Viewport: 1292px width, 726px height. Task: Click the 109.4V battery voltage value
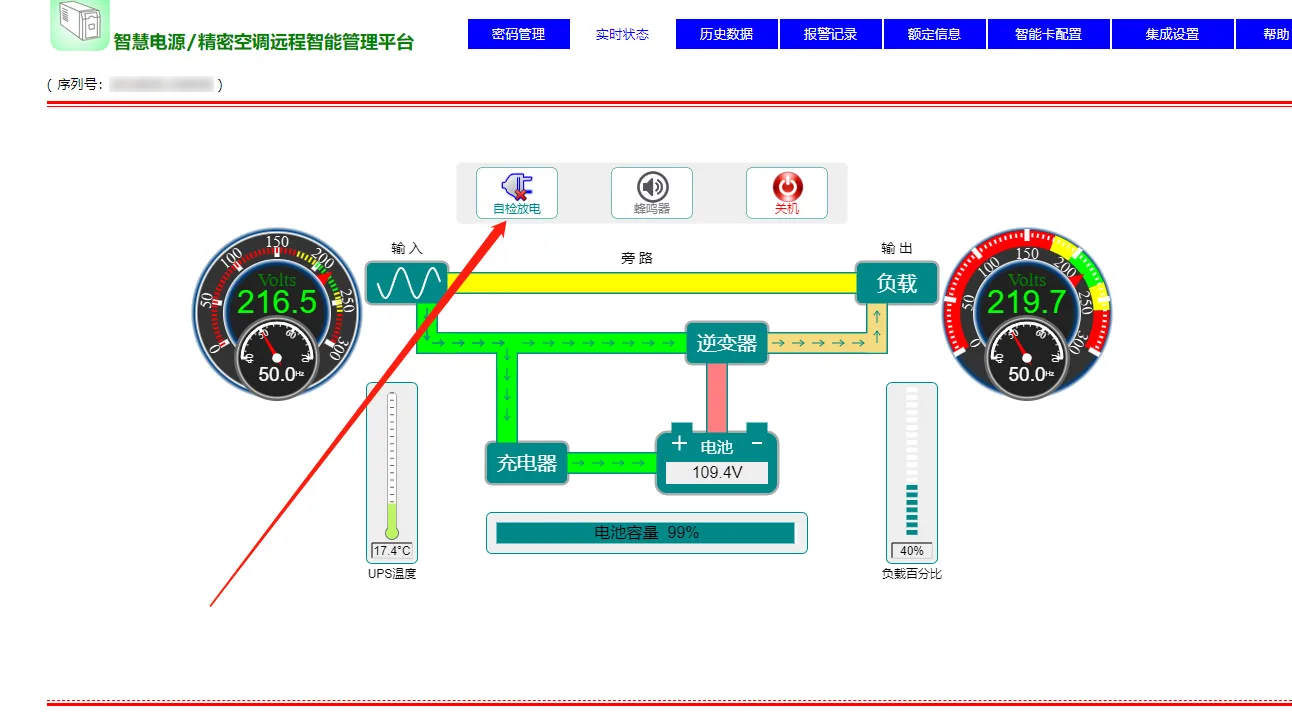[x=717, y=472]
